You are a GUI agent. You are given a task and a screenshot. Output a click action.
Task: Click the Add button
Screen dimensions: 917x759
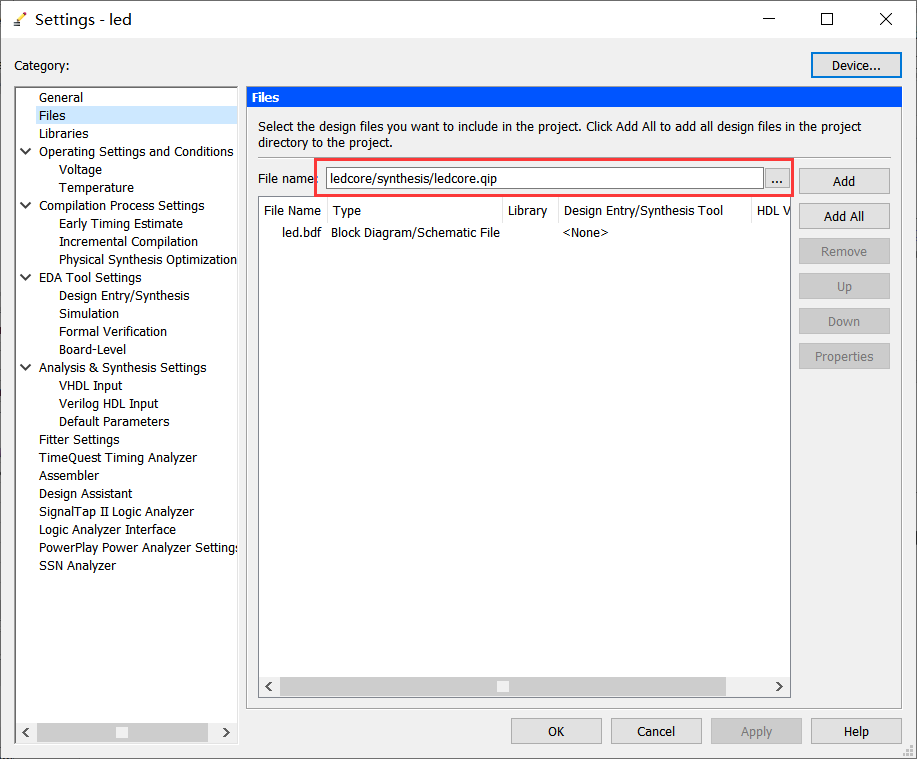click(x=843, y=181)
